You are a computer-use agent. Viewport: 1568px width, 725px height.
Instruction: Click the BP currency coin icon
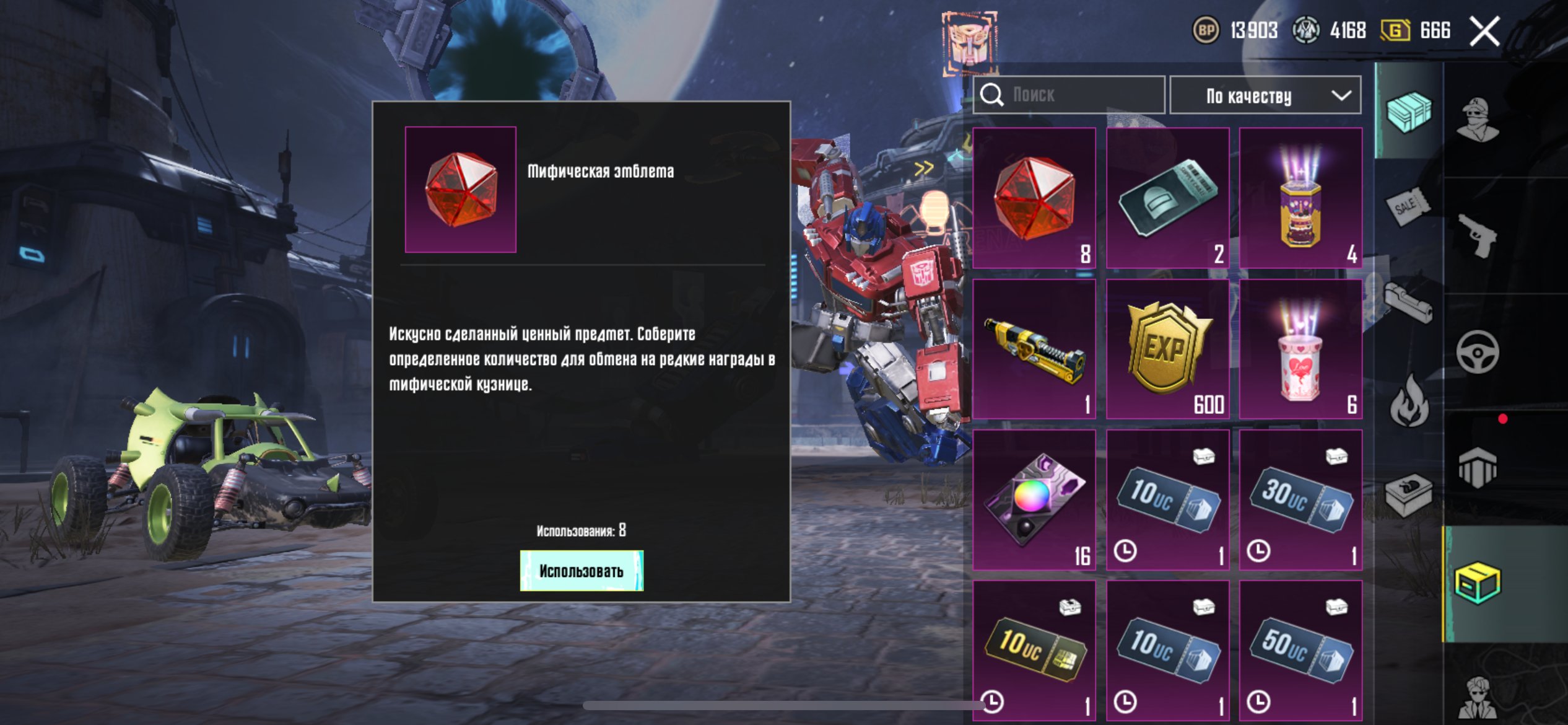point(1206,30)
